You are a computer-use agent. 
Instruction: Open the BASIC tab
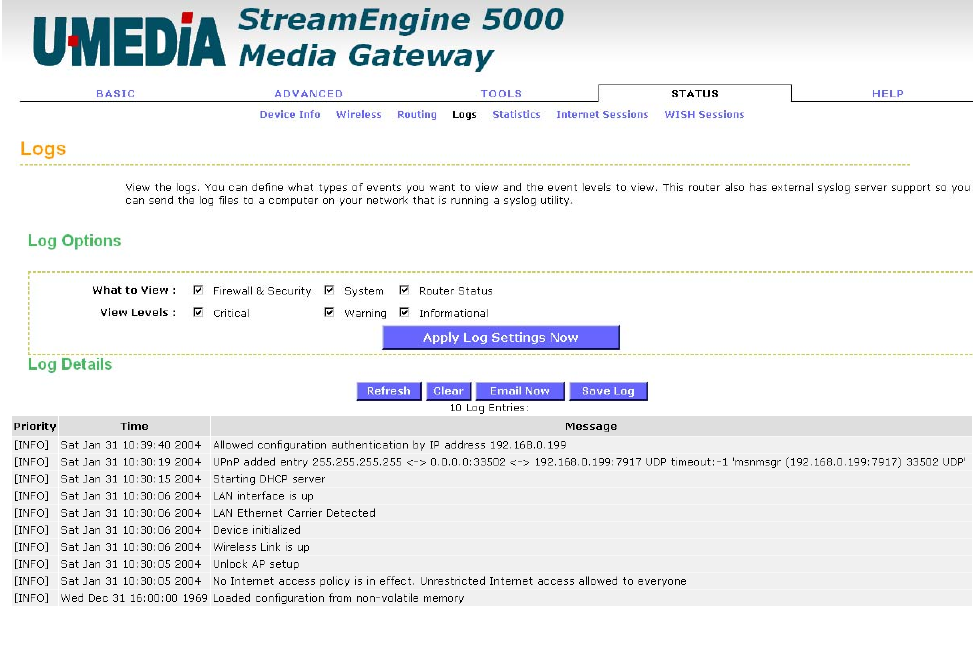pyautogui.click(x=115, y=93)
